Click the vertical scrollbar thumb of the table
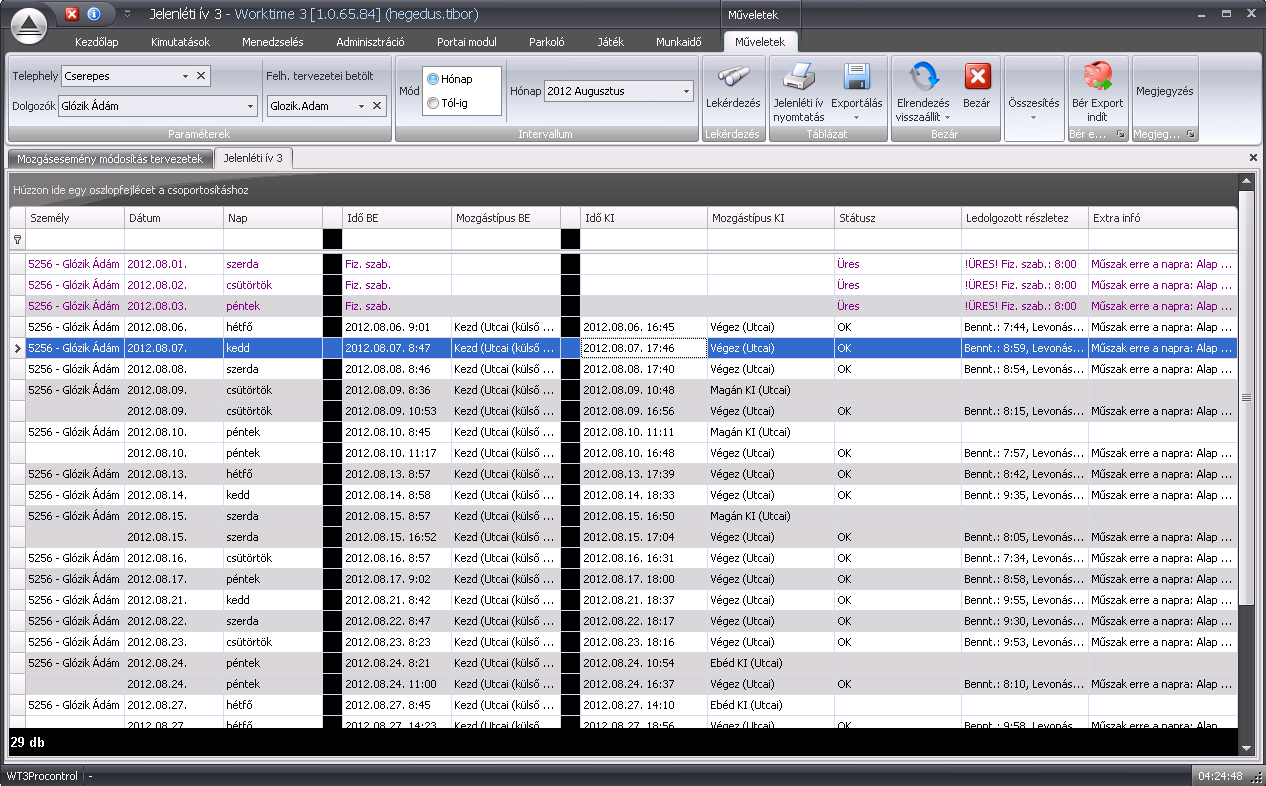The image size is (1266, 786). [x=1246, y=397]
